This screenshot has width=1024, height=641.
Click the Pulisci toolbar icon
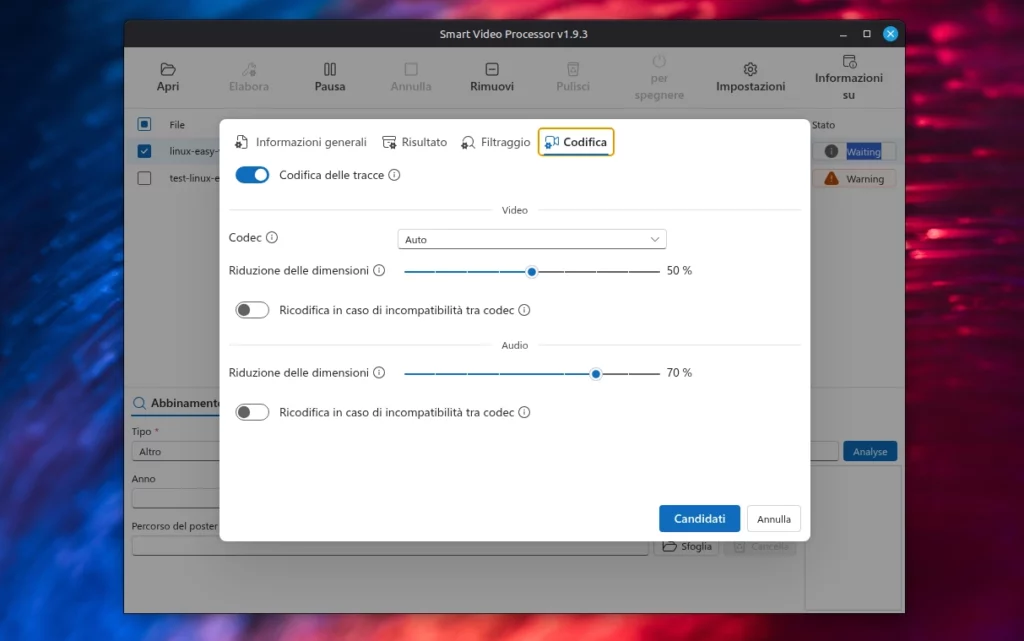(573, 69)
